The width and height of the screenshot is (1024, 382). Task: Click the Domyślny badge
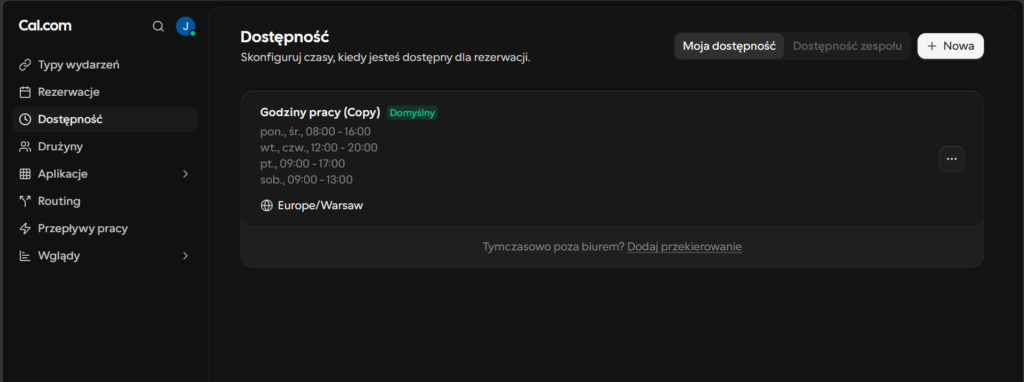click(412, 113)
